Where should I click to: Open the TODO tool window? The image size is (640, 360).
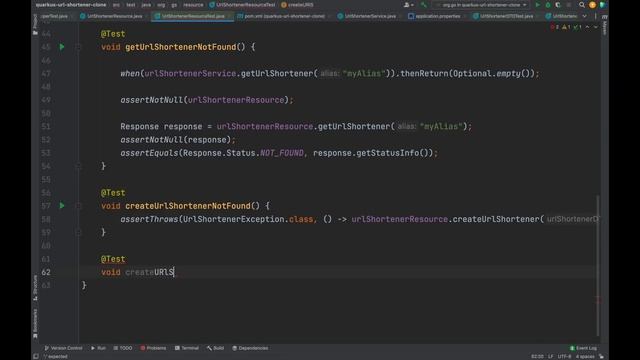pyautogui.click(x=123, y=348)
